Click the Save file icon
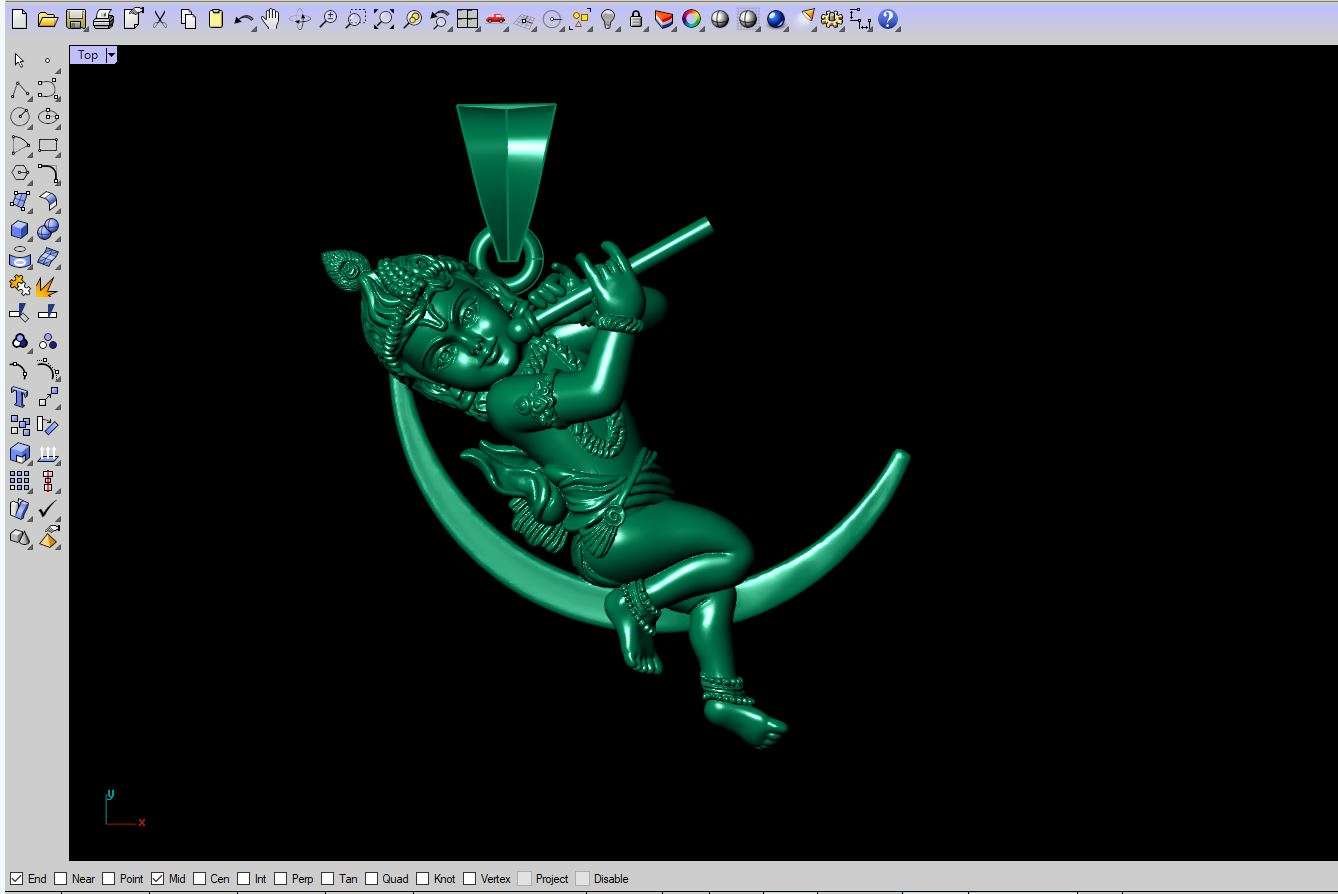This screenshot has width=1338, height=894. (x=75, y=19)
